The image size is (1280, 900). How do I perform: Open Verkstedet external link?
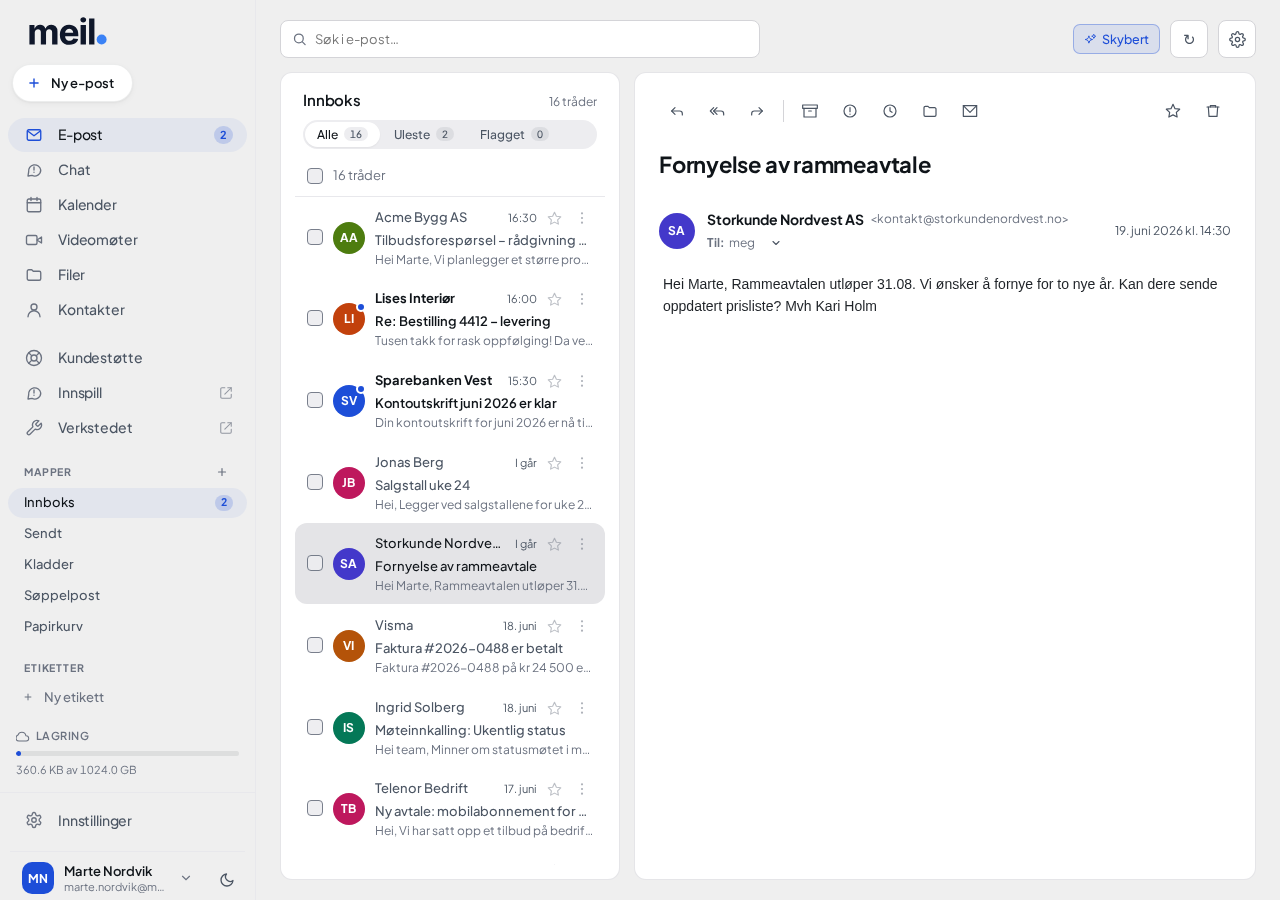point(128,428)
